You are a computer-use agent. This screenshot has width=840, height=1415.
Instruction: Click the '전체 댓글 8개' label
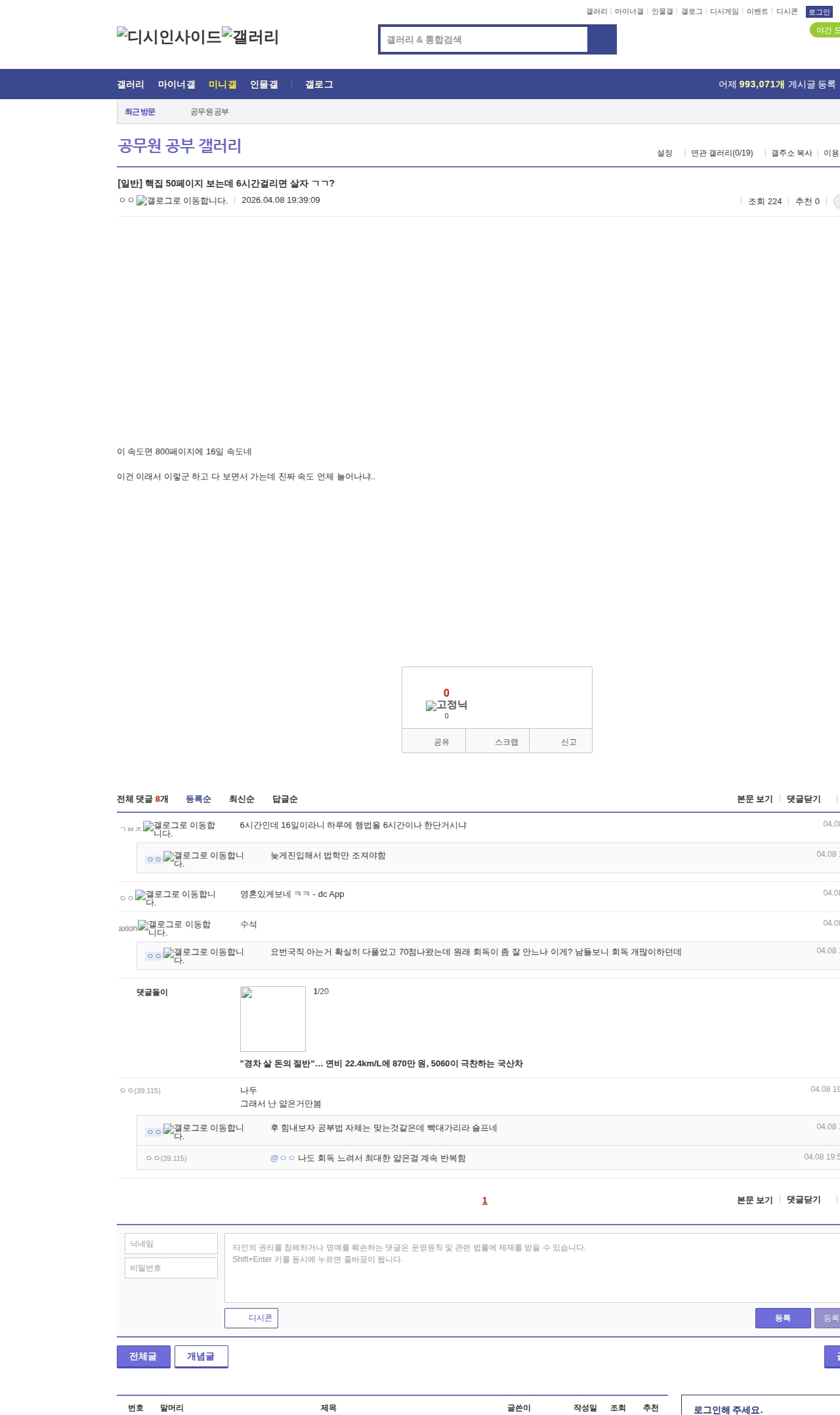pyautogui.click(x=142, y=799)
